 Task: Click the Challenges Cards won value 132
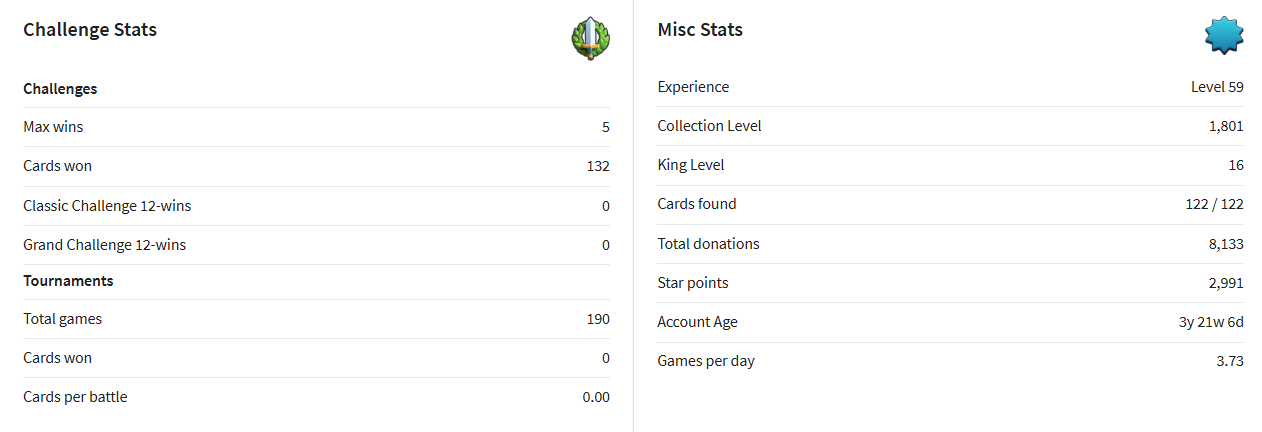[x=598, y=166]
